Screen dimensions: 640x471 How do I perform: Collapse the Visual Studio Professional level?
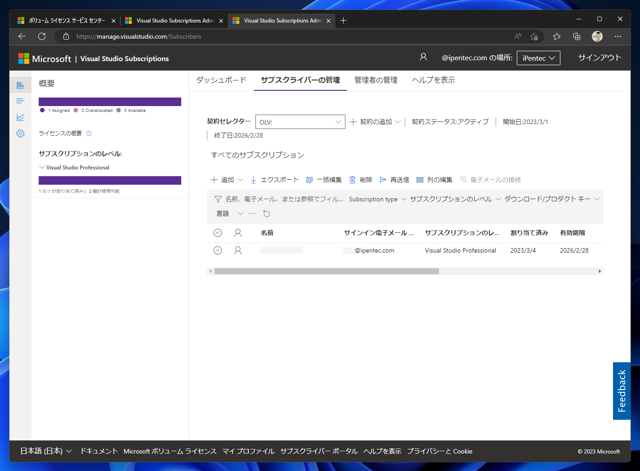(42, 168)
